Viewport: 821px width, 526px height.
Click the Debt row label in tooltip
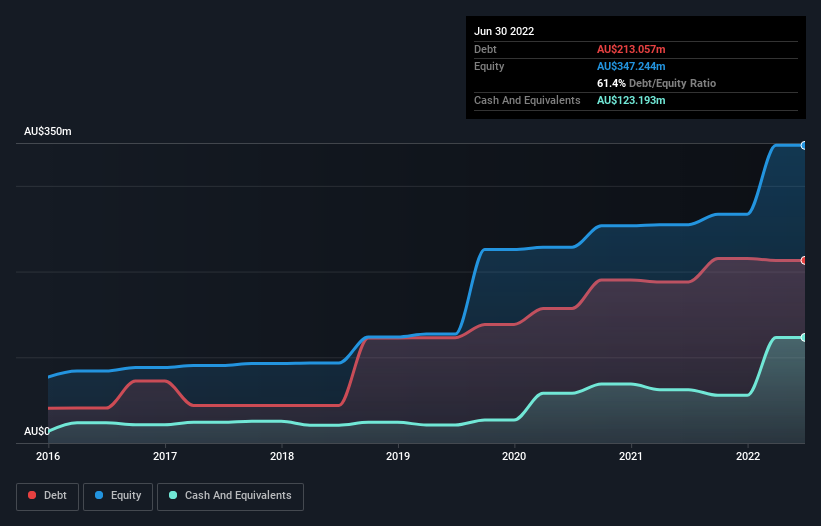(x=485, y=49)
